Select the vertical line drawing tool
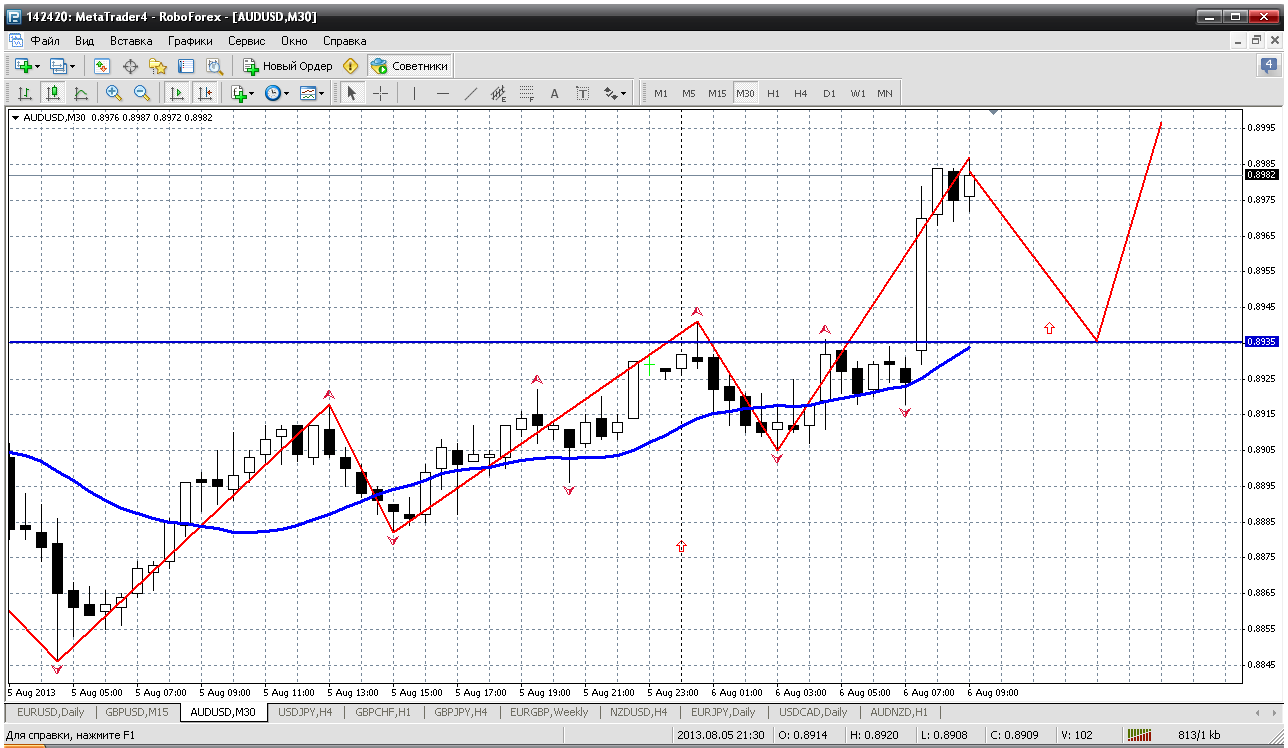Image resolution: width=1288 pixels, height=748 pixels. point(414,93)
